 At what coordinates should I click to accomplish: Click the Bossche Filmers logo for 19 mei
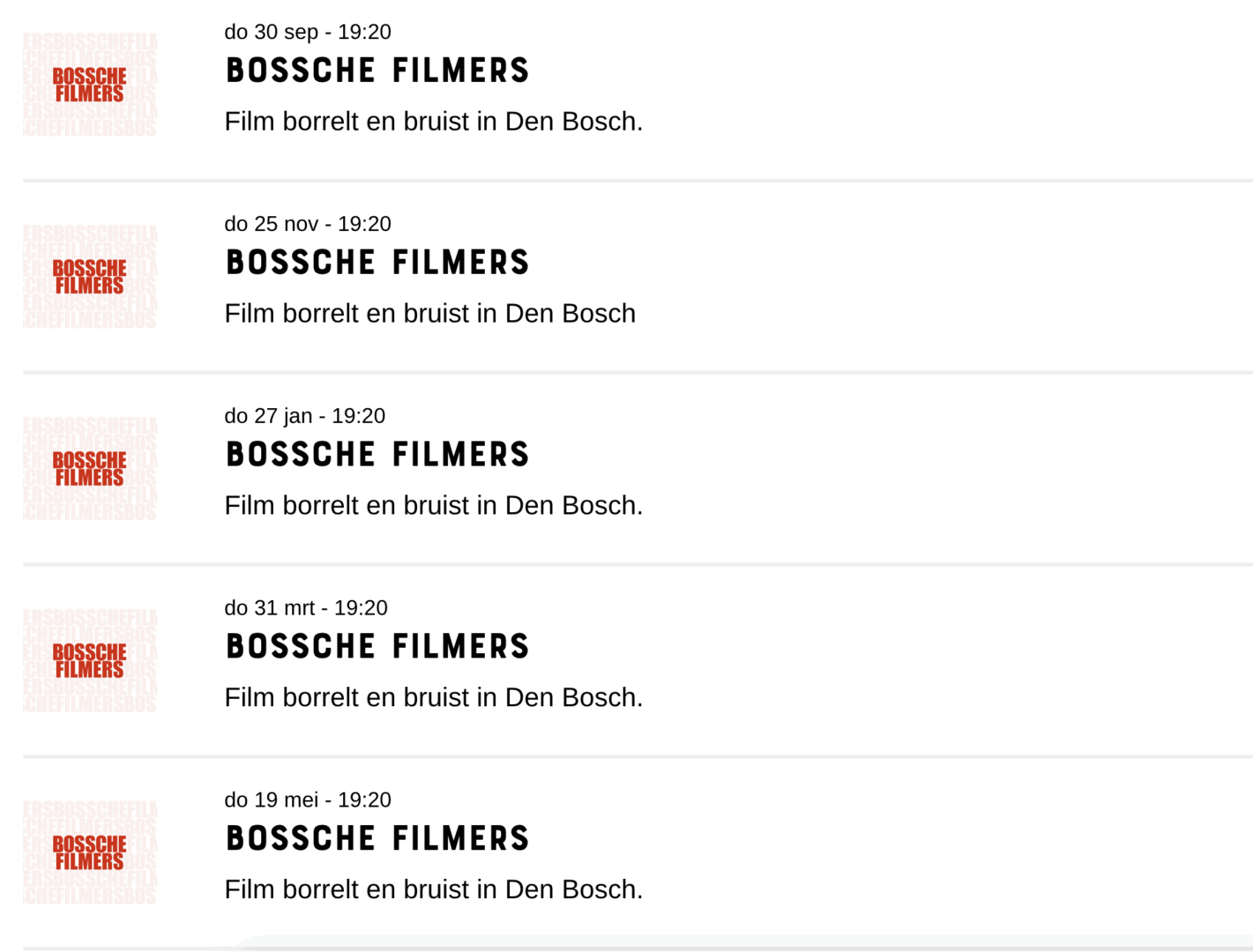coord(90,853)
